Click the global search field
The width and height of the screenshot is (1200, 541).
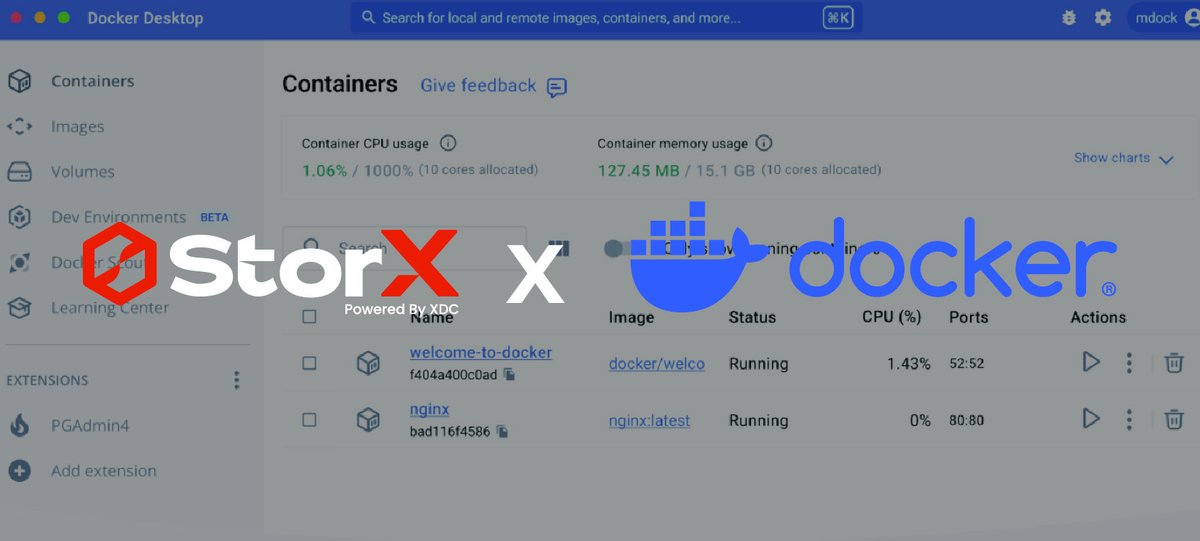(x=606, y=18)
